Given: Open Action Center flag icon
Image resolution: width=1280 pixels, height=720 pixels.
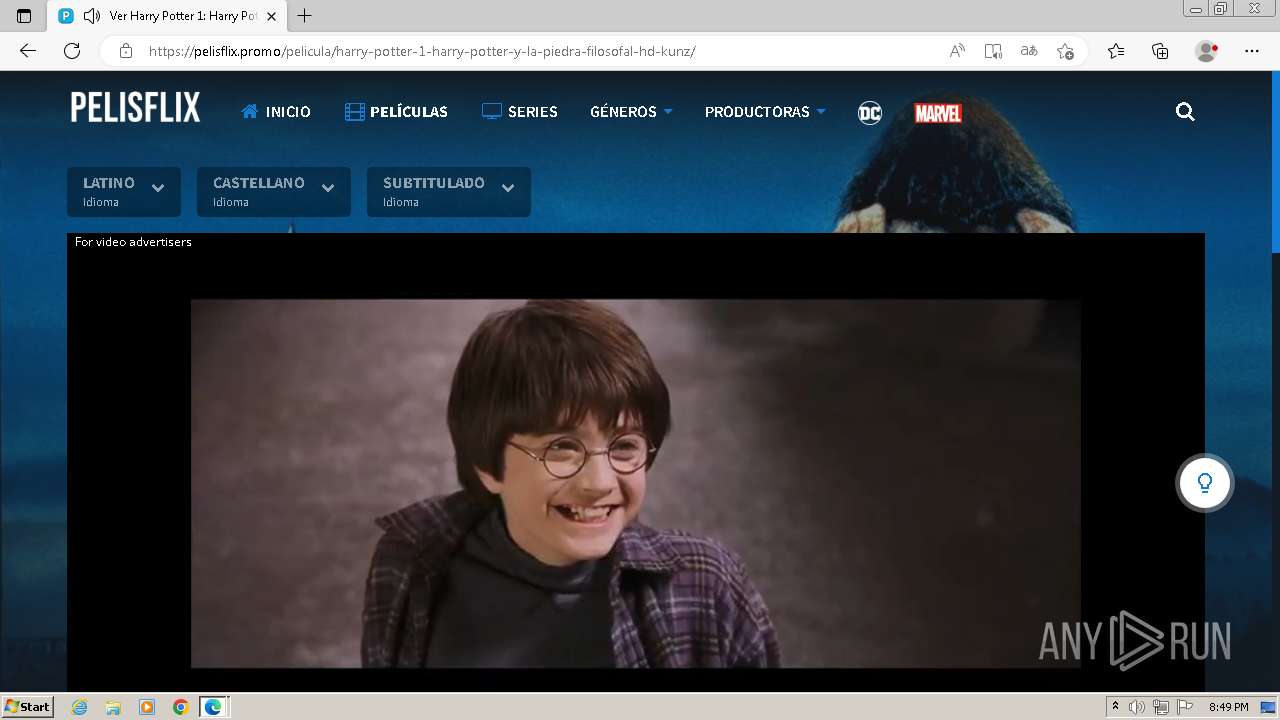Looking at the screenshot, I should [x=1185, y=707].
